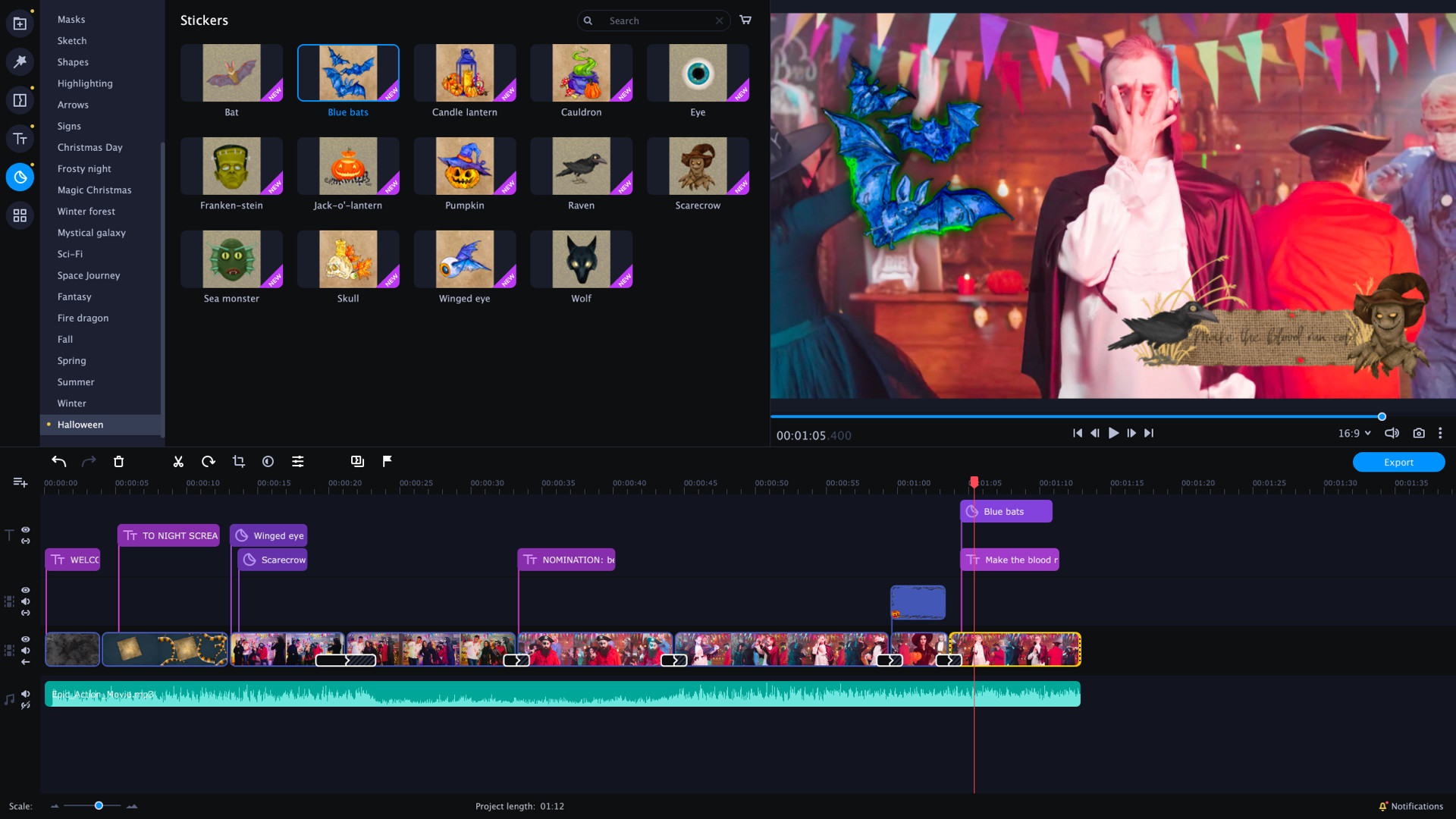
Task: Select the Titles tool in sidebar
Action: coord(20,139)
